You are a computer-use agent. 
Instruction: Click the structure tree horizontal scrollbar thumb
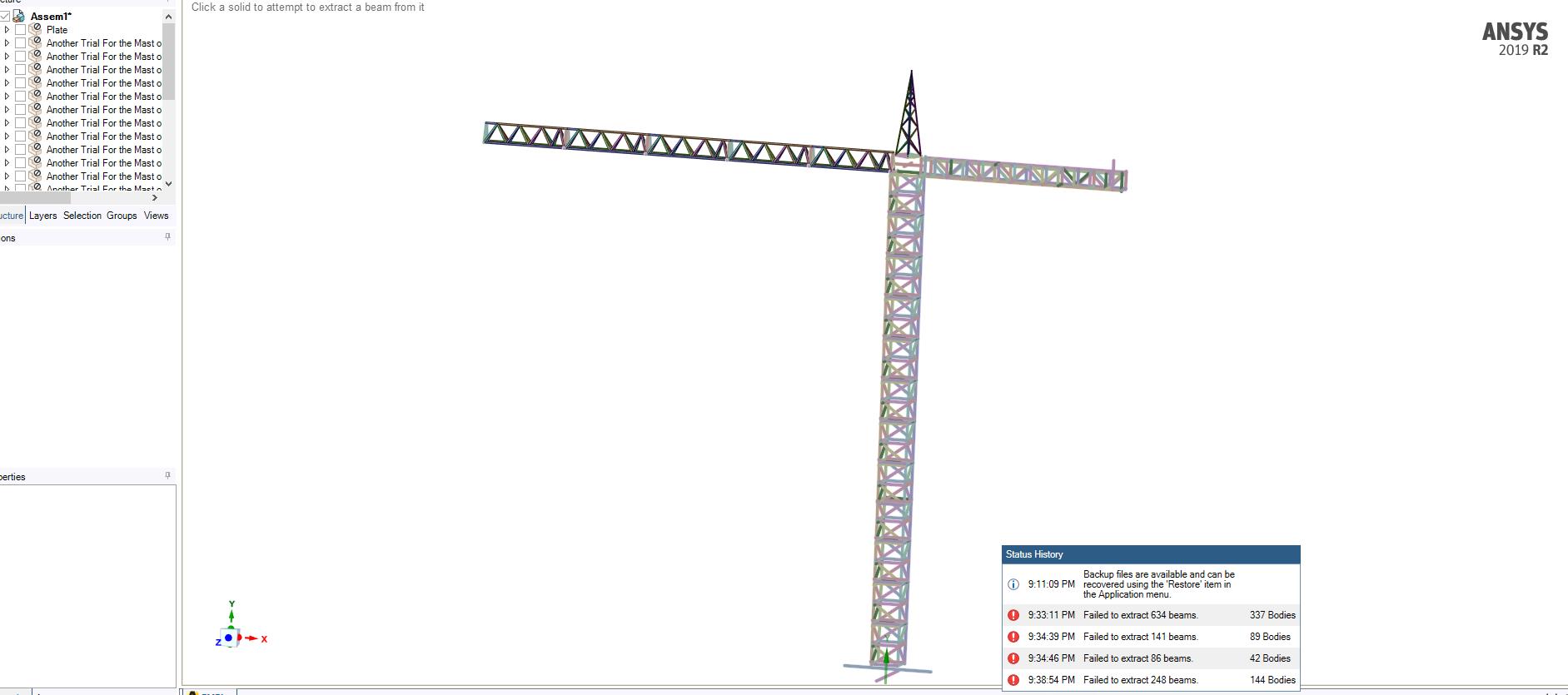[x=35, y=197]
